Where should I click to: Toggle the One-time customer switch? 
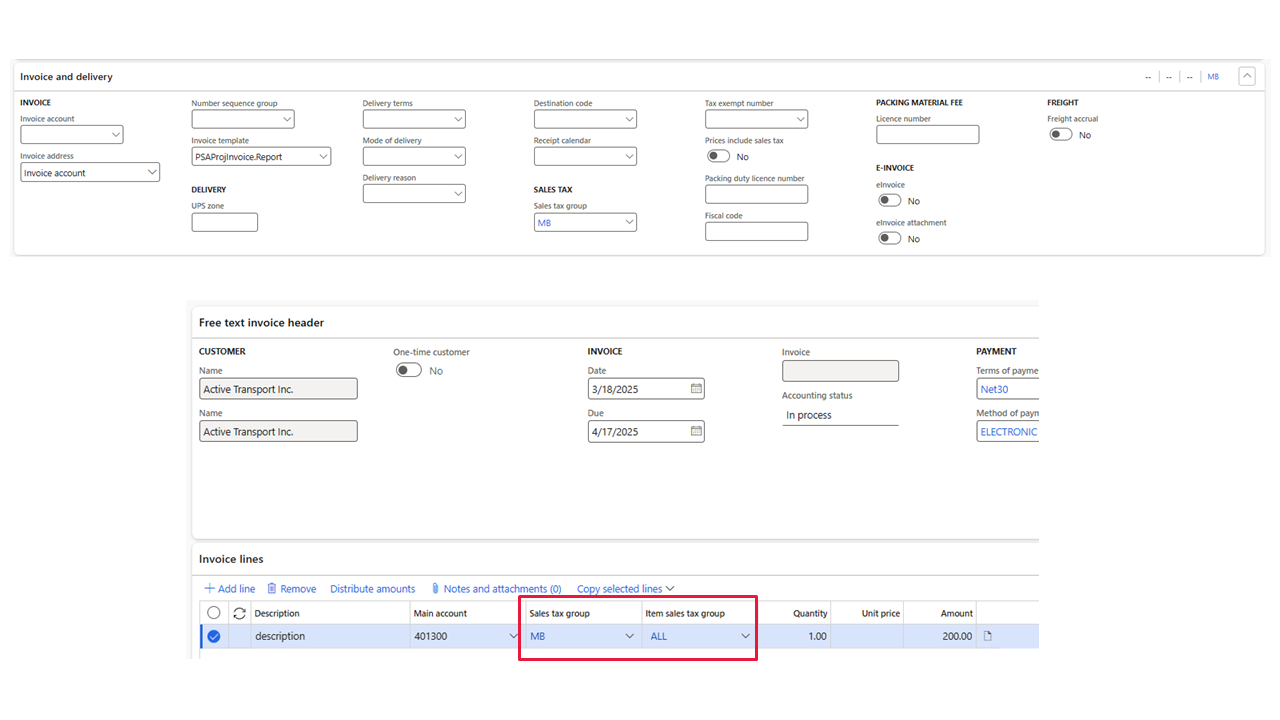click(408, 370)
